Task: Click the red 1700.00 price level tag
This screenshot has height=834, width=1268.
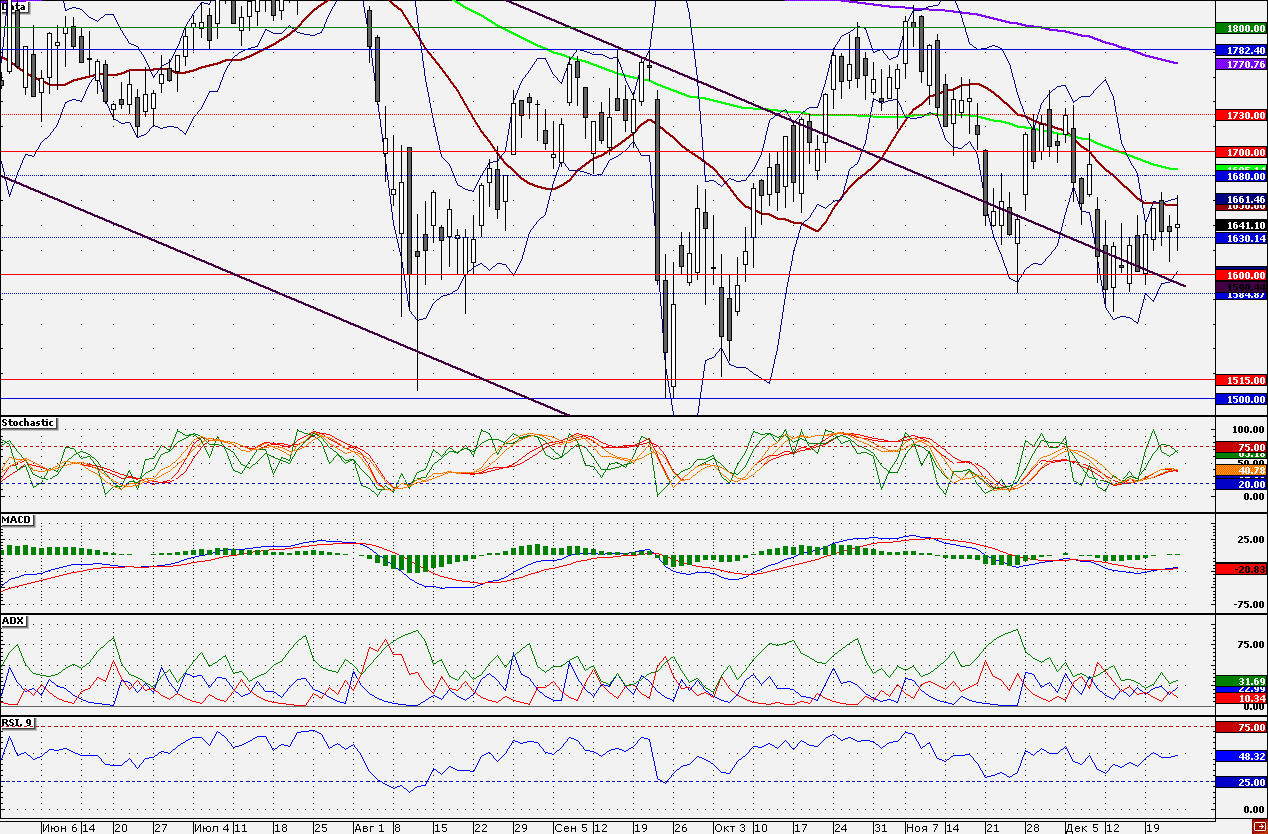Action: coord(1239,152)
